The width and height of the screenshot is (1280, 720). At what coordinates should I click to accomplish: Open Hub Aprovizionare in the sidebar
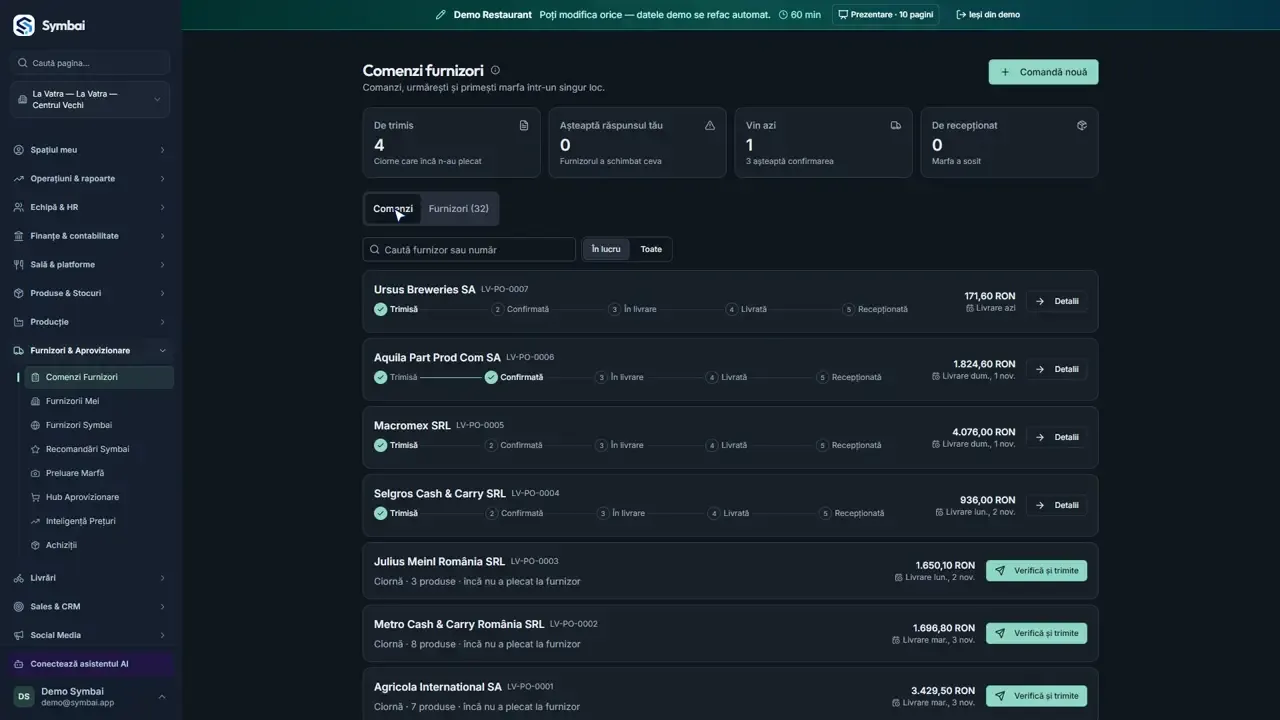[98, 497]
